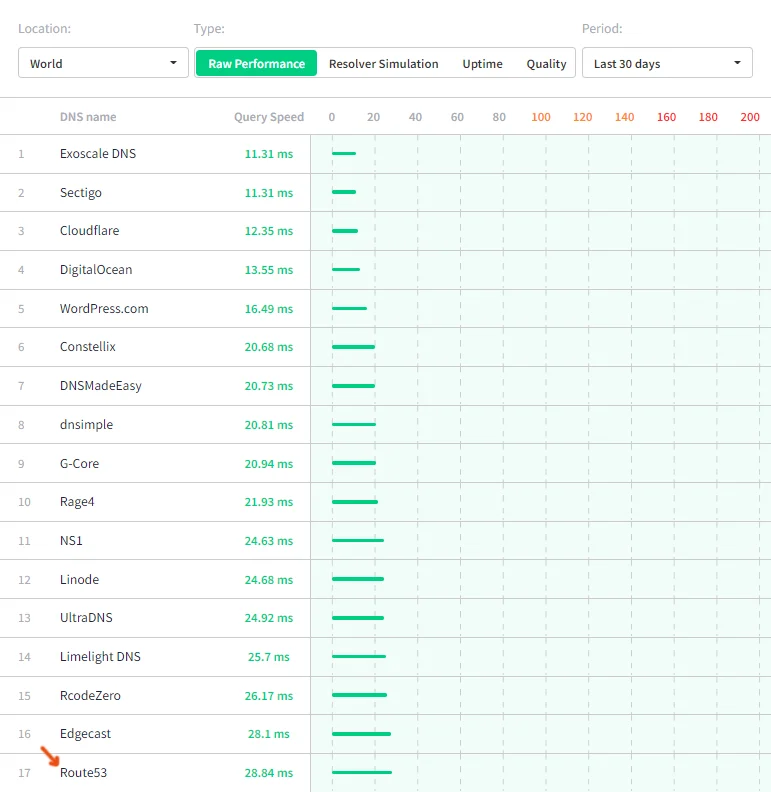
Task: Click the 20.68 ms query speed value
Action: pyautogui.click(x=269, y=347)
